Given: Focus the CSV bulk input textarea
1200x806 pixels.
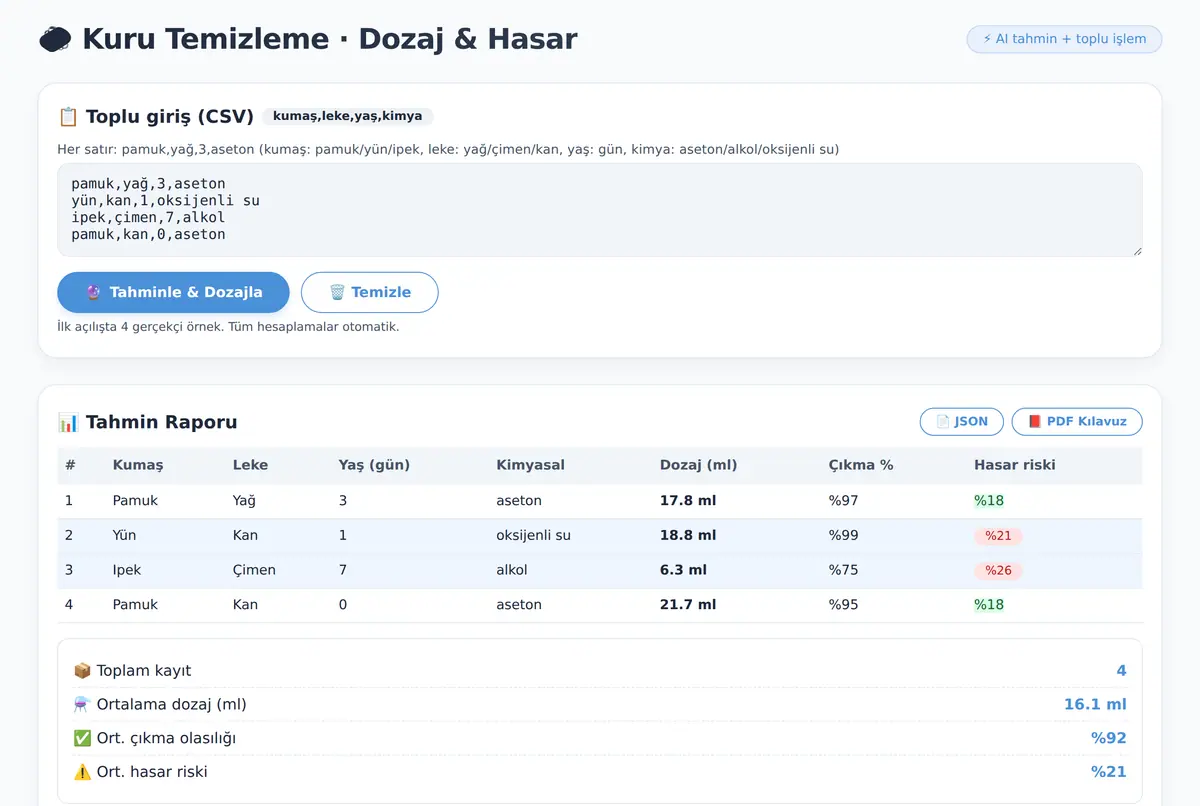Looking at the screenshot, I should [600, 210].
